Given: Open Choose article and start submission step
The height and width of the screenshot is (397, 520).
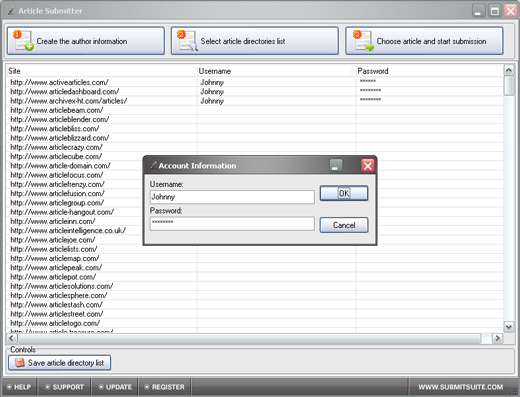Looking at the screenshot, I should click(x=424, y=41).
